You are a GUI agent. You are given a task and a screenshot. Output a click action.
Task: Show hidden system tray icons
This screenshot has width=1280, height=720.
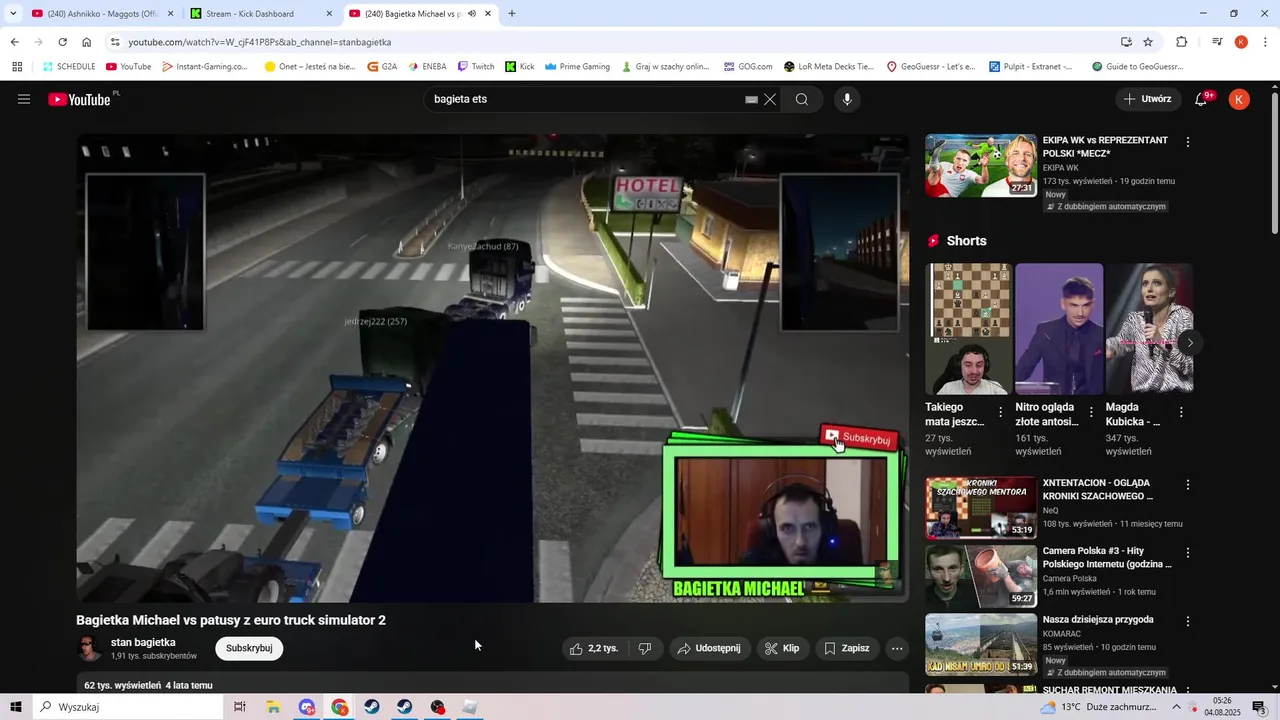point(1177,707)
